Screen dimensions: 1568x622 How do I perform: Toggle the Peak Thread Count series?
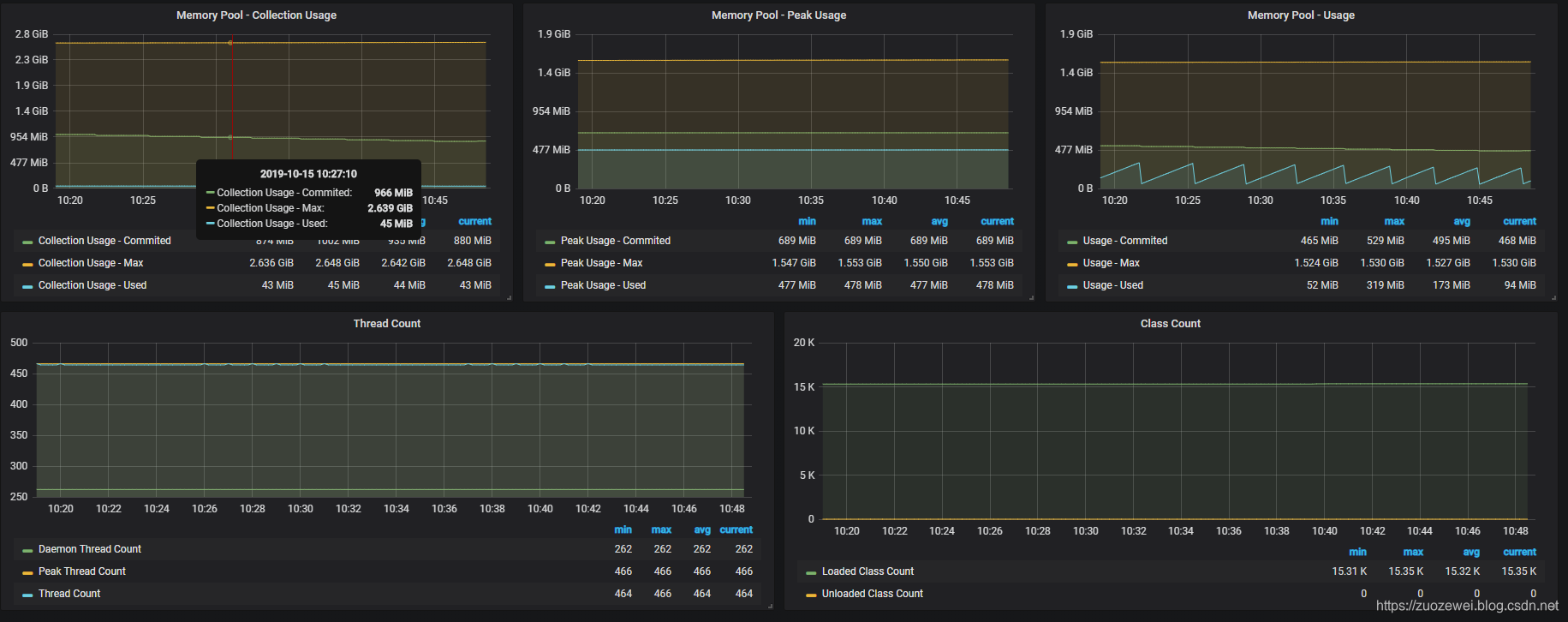[x=81, y=571]
